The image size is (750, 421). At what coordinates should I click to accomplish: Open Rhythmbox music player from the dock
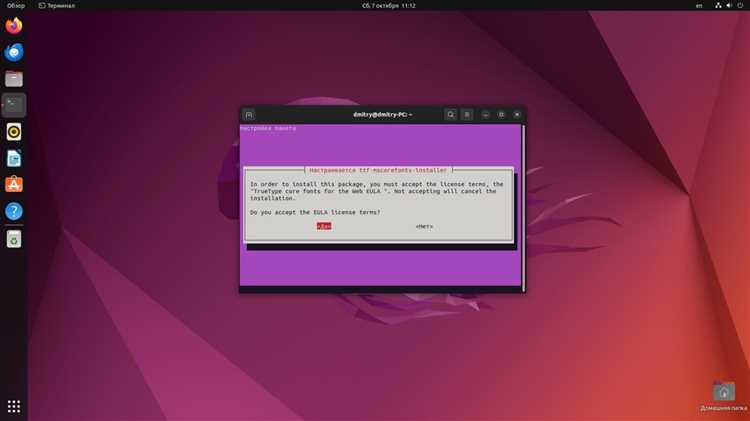[x=14, y=132]
